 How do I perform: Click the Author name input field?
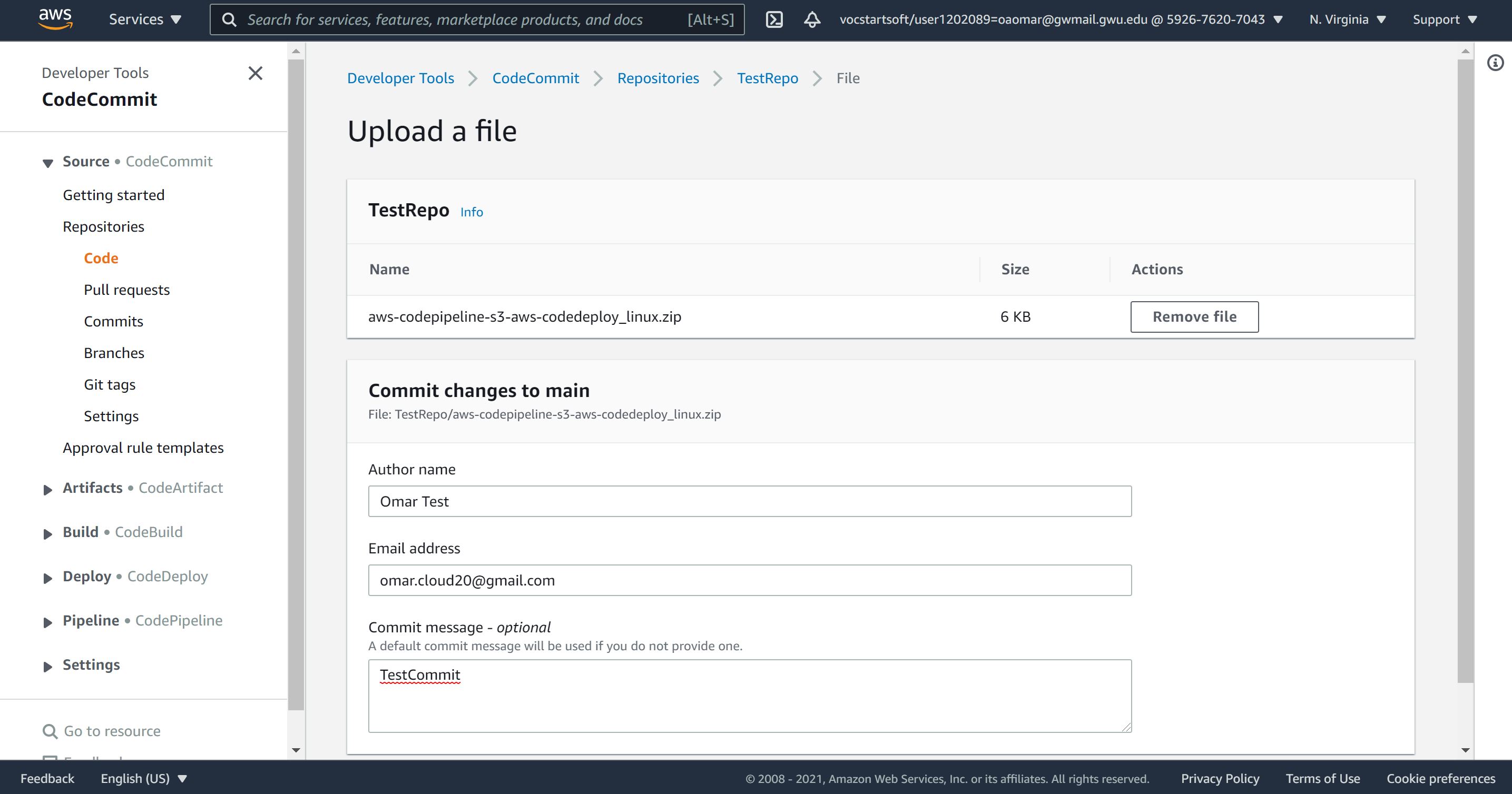point(750,501)
